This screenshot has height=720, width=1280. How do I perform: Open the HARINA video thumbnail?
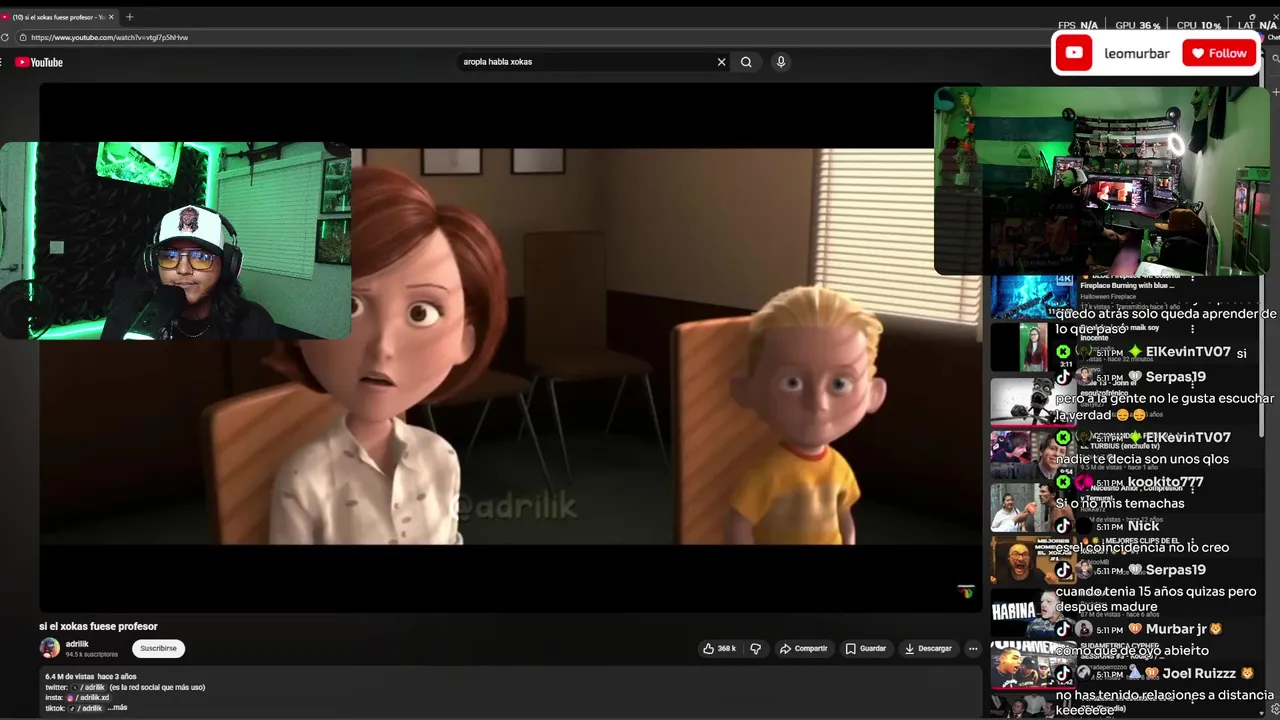point(1032,612)
